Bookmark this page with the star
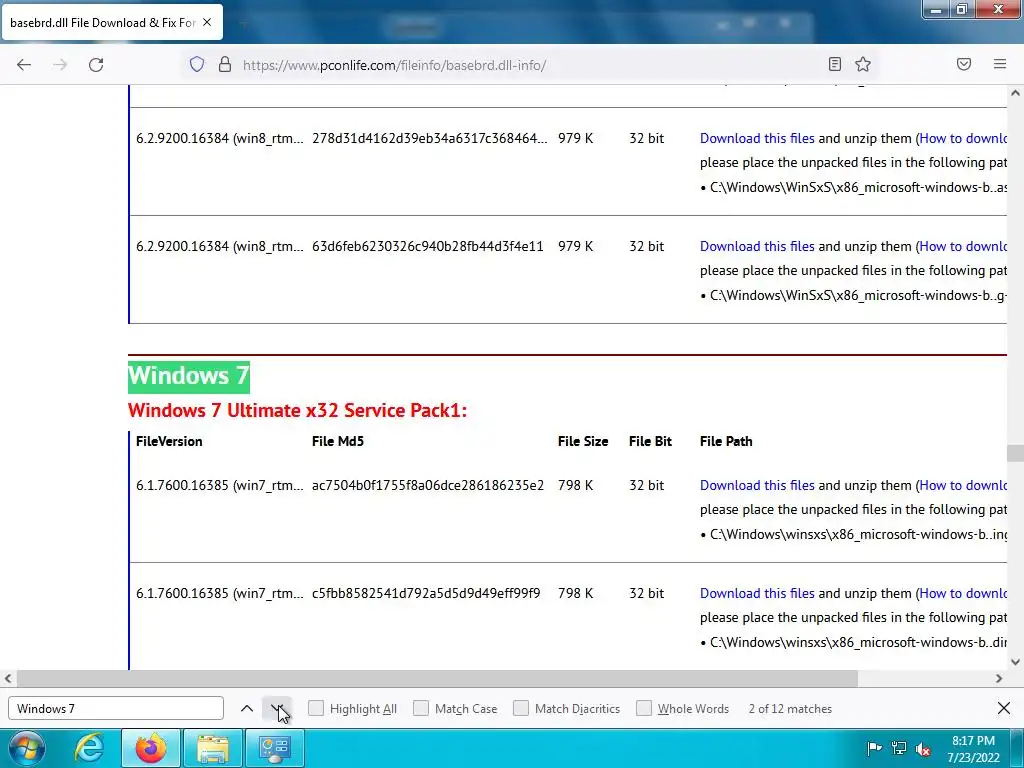 click(x=863, y=64)
